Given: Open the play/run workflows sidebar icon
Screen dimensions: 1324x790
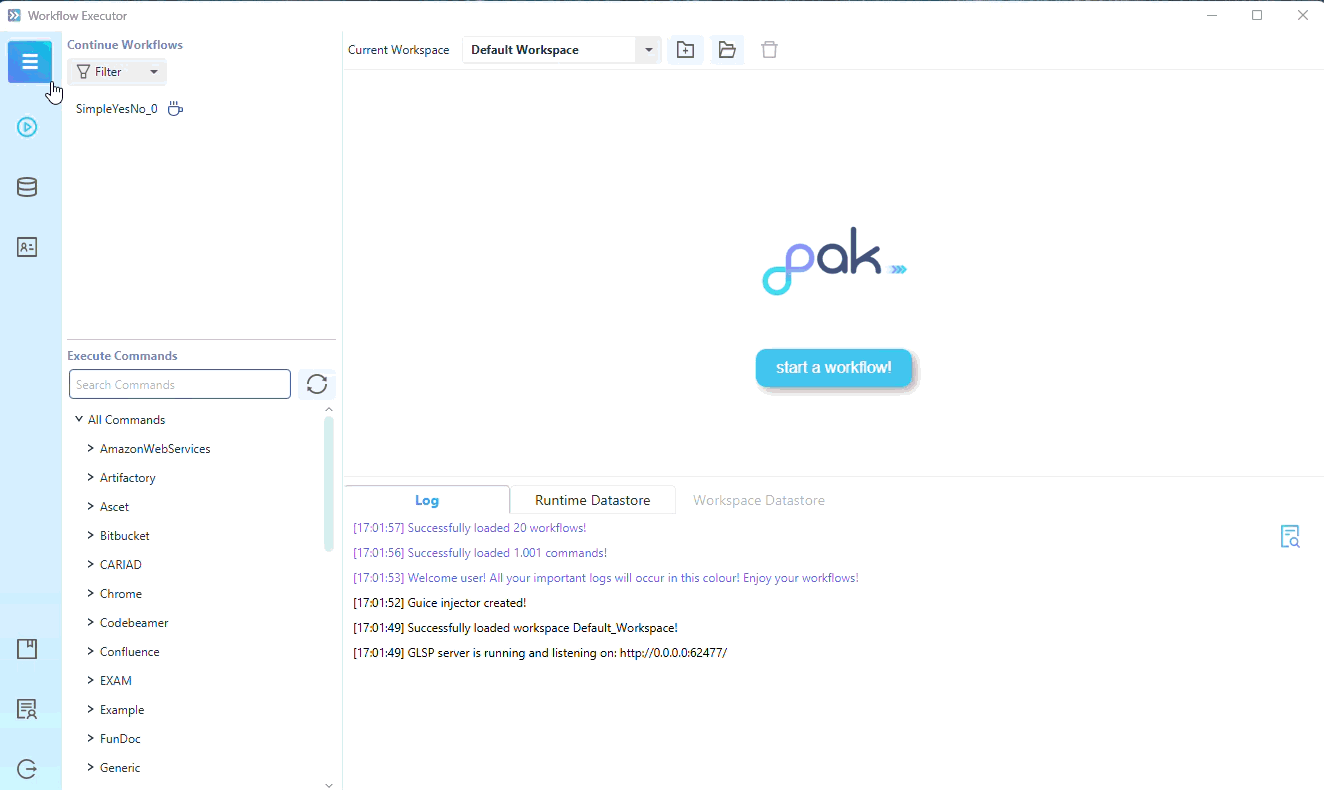Looking at the screenshot, I should (27, 127).
